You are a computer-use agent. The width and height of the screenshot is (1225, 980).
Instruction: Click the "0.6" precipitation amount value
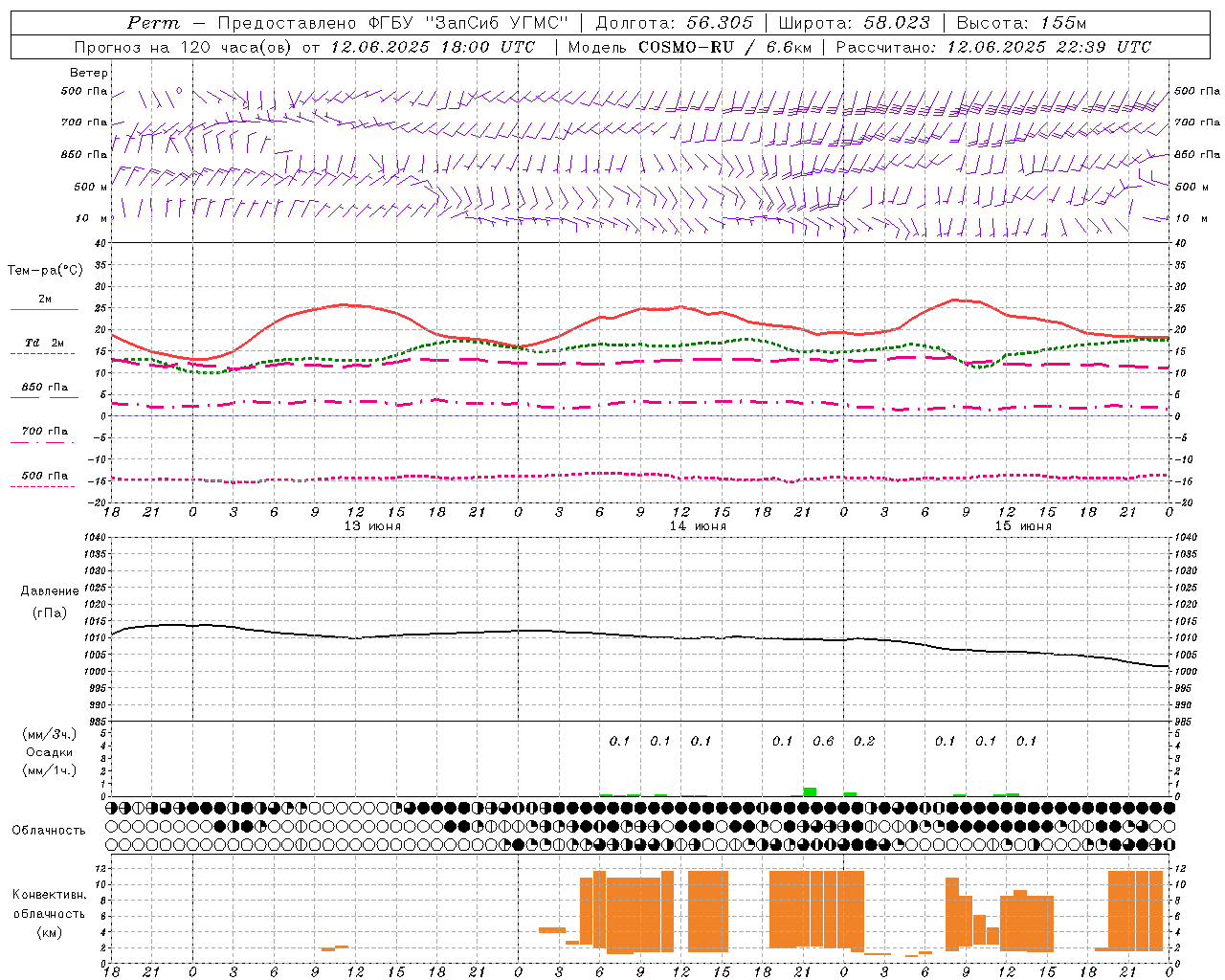pyautogui.click(x=823, y=741)
